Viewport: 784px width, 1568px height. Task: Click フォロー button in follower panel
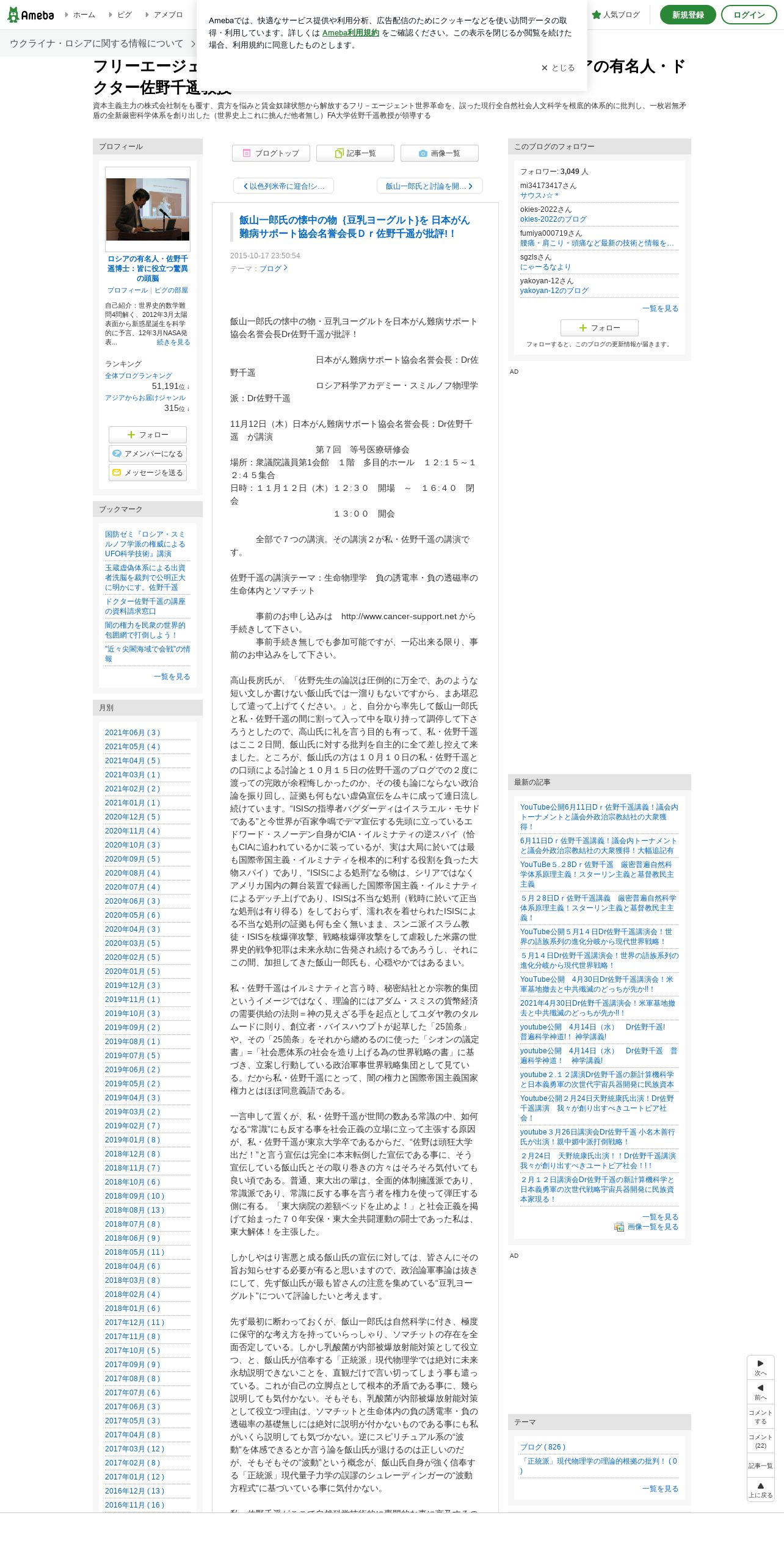(600, 328)
